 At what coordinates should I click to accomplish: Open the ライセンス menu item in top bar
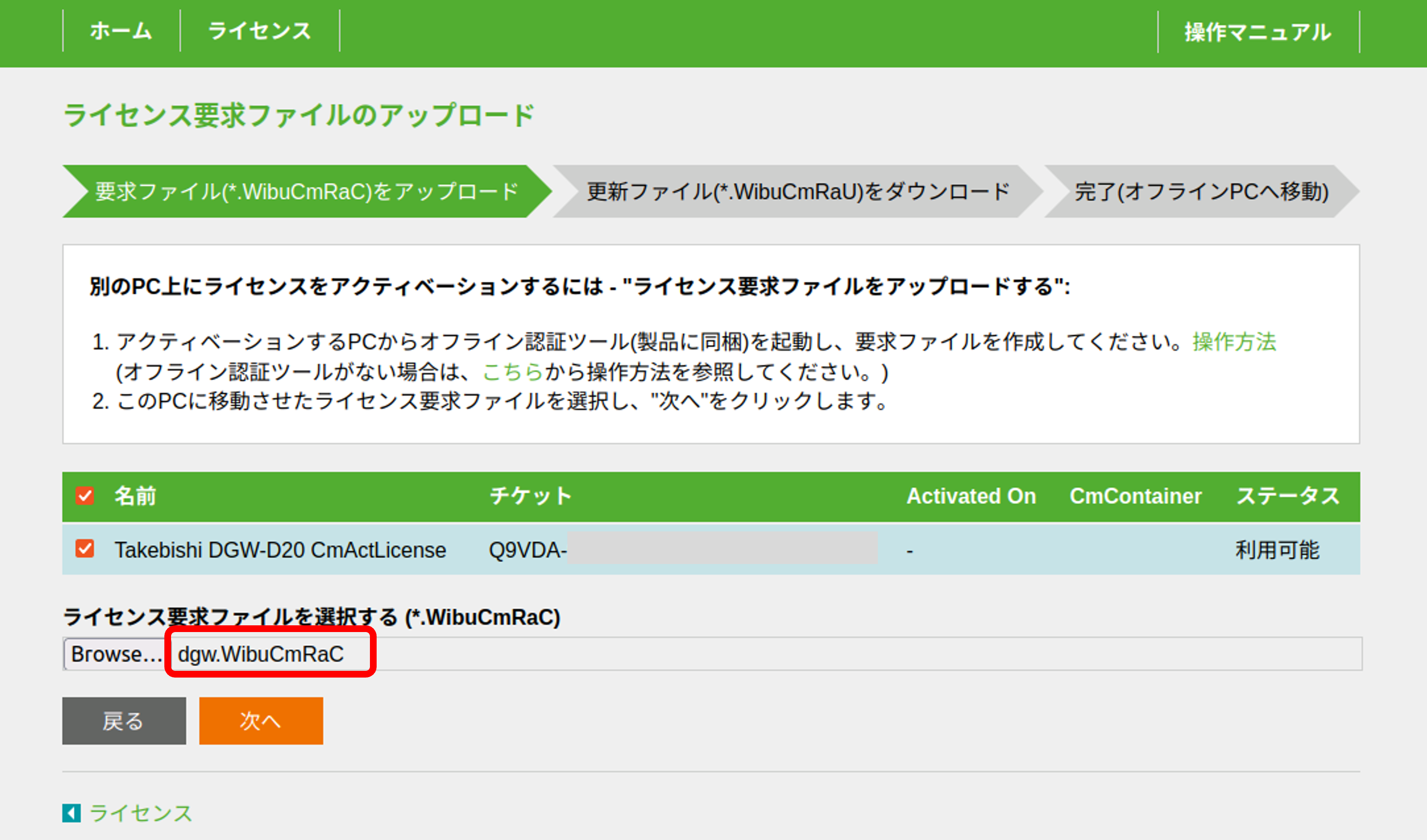click(259, 31)
